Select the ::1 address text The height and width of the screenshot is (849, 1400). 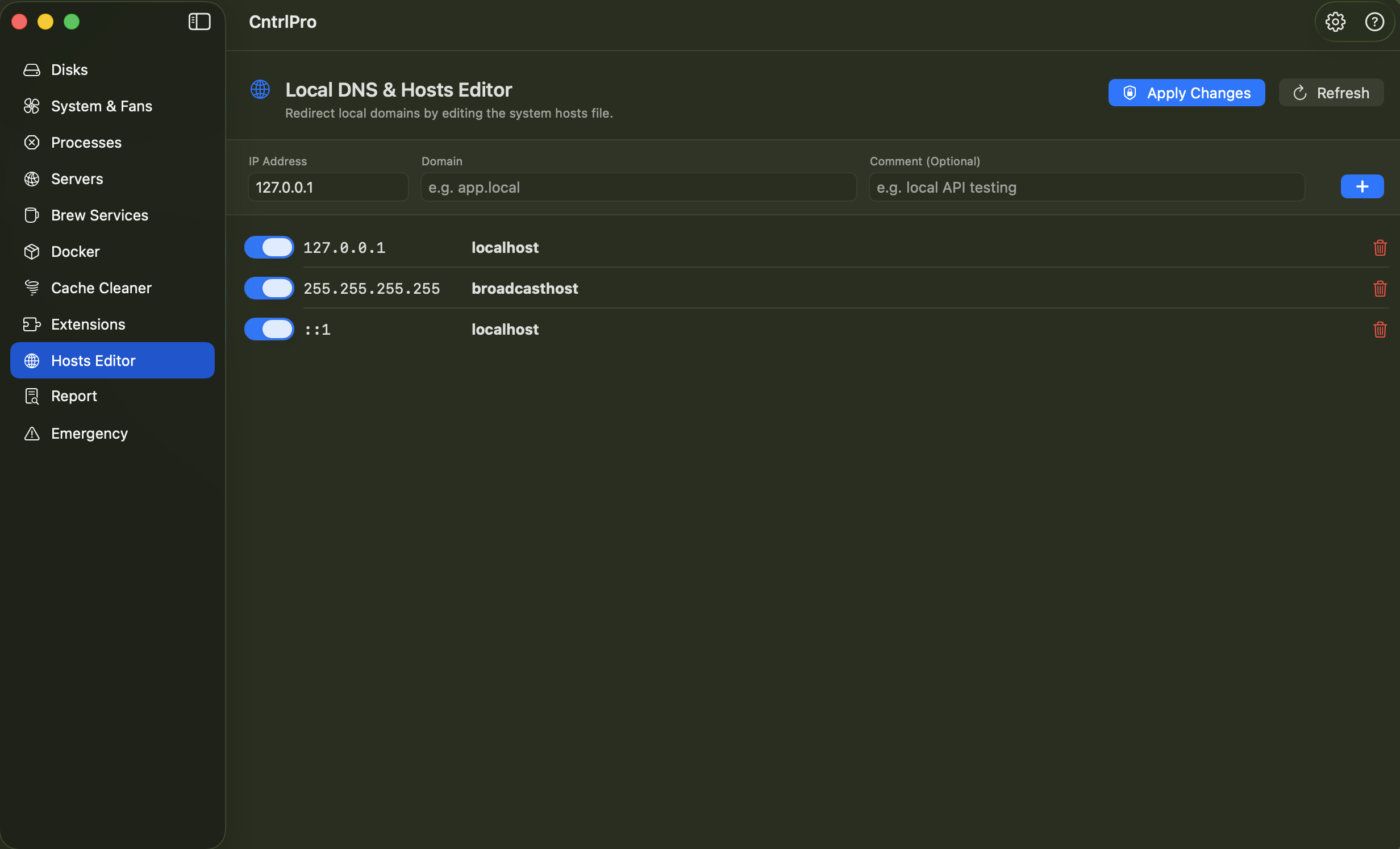[317, 330]
